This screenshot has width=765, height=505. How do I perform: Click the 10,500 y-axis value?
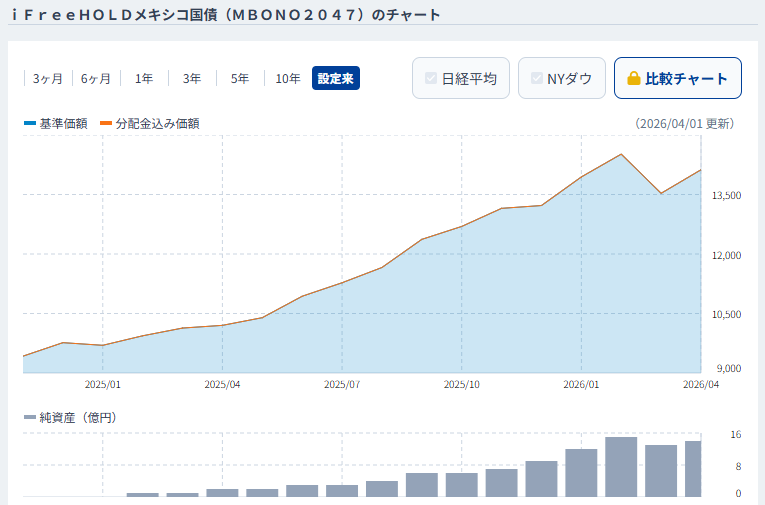click(726, 315)
